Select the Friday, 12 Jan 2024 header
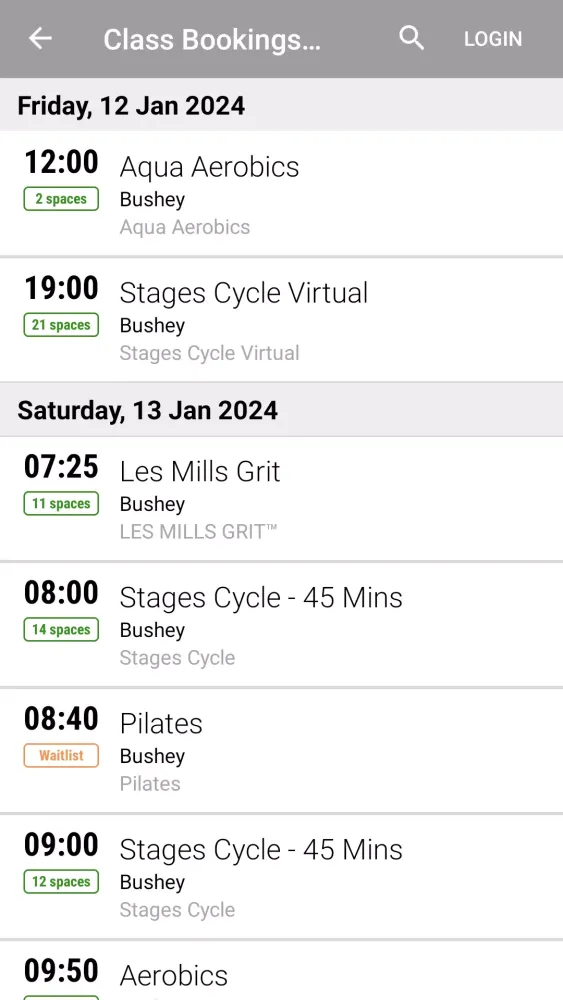The height and width of the screenshot is (1000, 563). 131,105
